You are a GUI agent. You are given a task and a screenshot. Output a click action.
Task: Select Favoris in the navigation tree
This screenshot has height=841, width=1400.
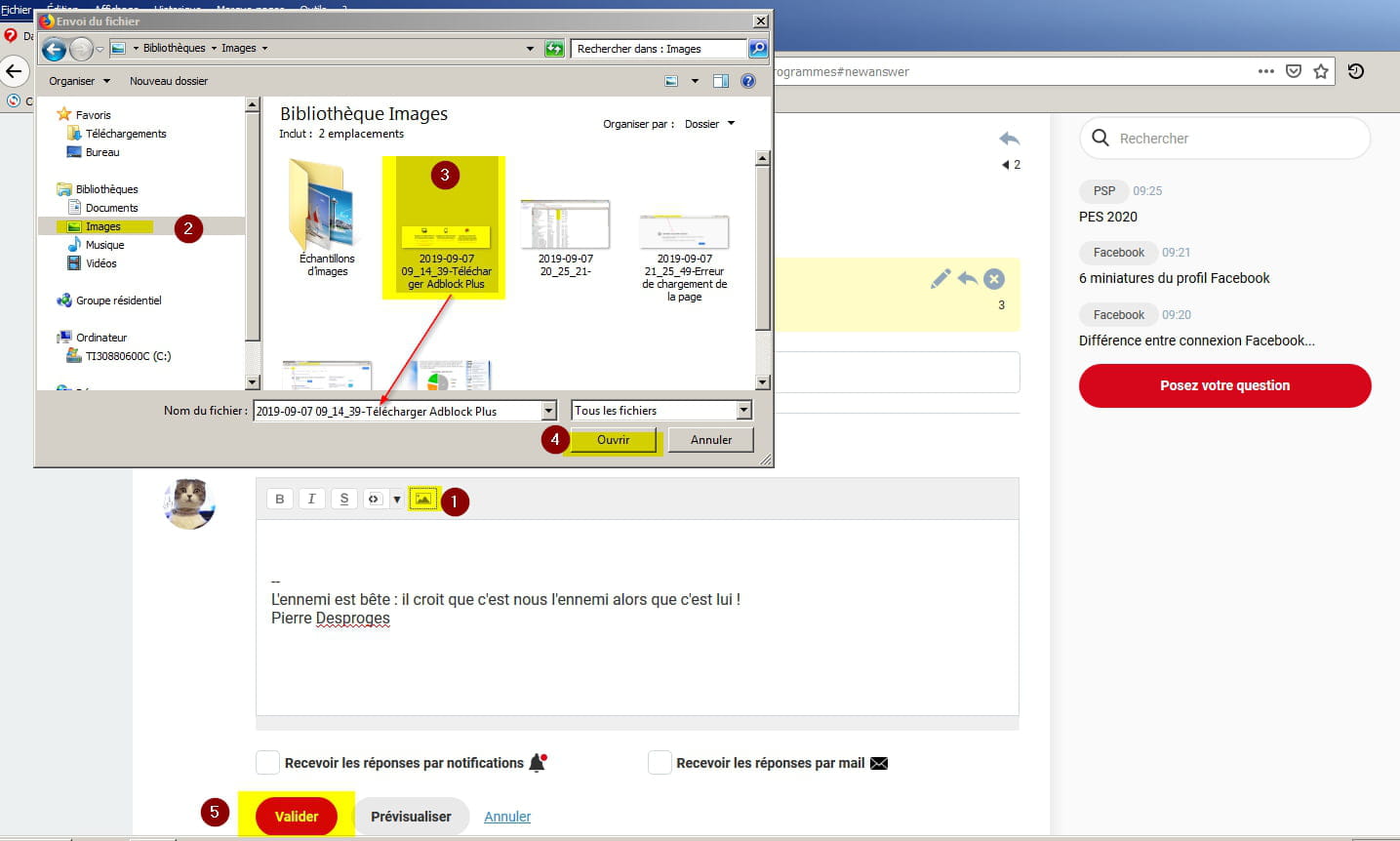[85, 114]
